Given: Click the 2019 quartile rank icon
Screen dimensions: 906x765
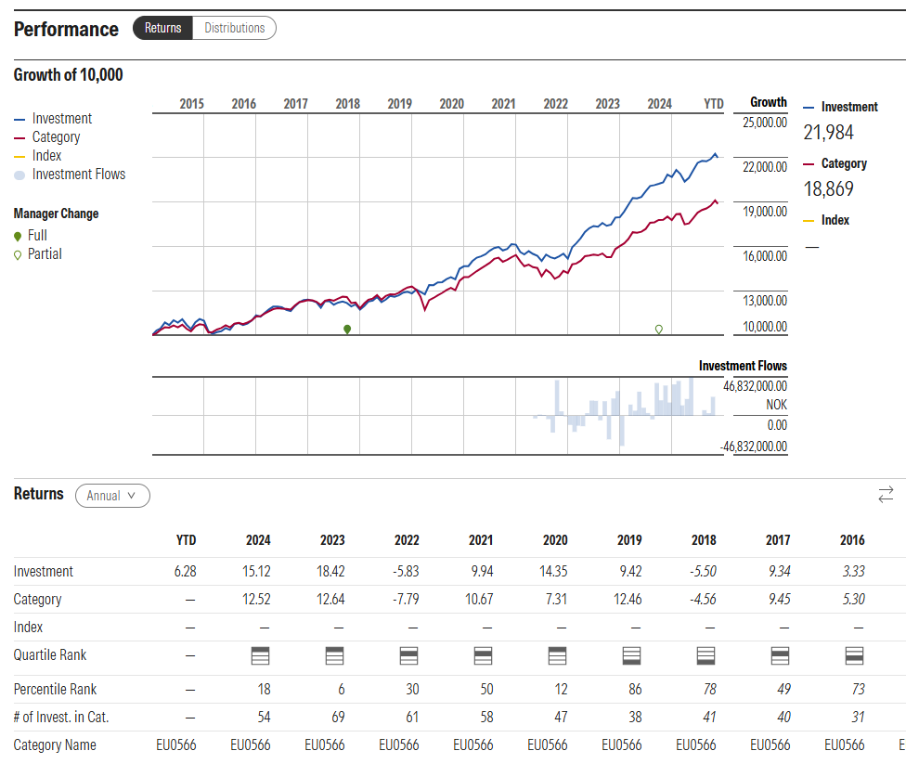Looking at the screenshot, I should [x=630, y=656].
